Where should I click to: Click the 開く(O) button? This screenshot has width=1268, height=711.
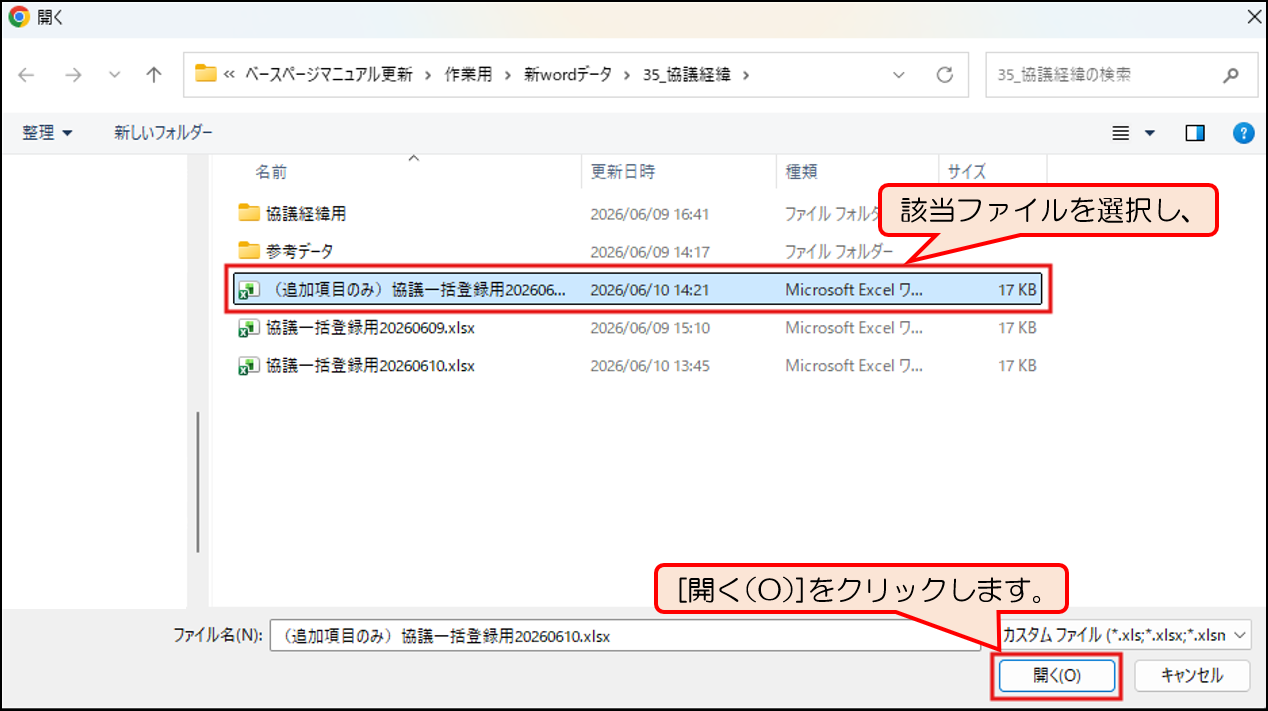1057,675
